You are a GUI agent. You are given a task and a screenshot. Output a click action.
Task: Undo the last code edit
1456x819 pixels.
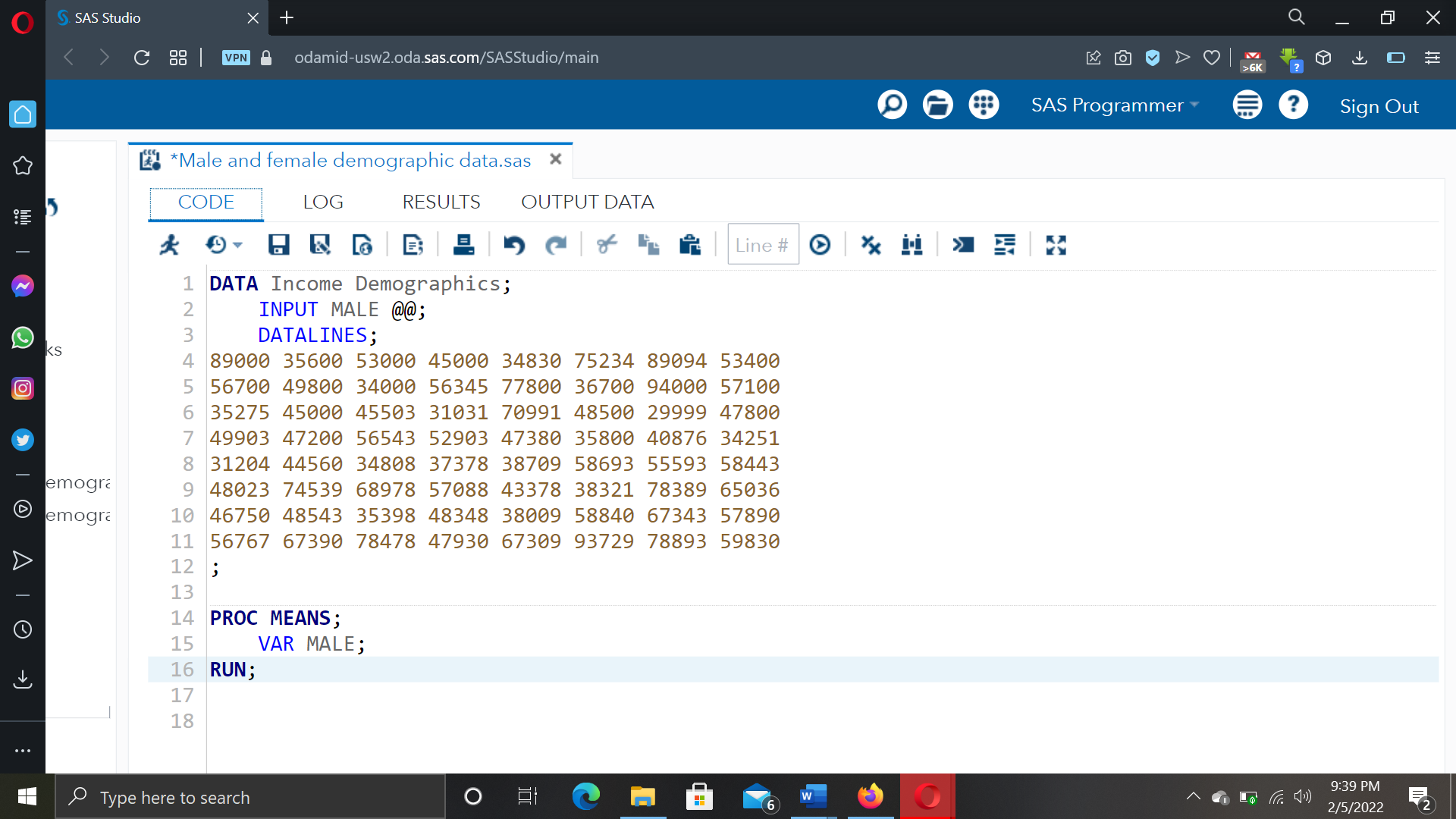point(515,244)
